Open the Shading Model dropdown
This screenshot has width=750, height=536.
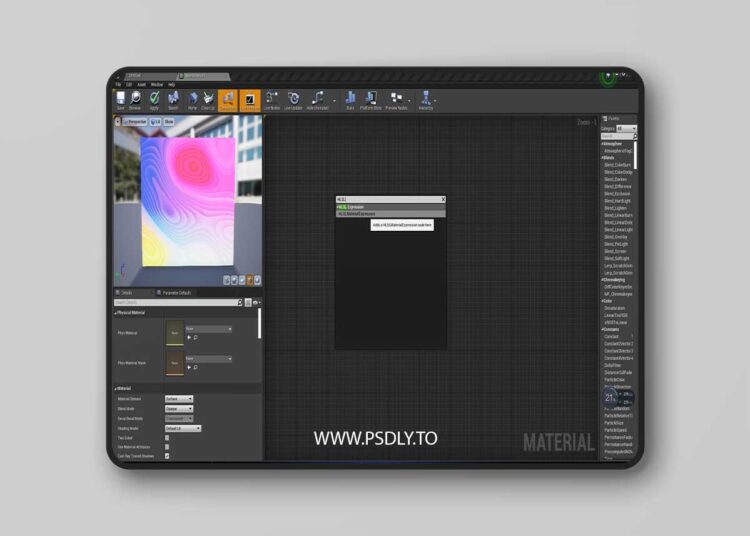(184, 428)
